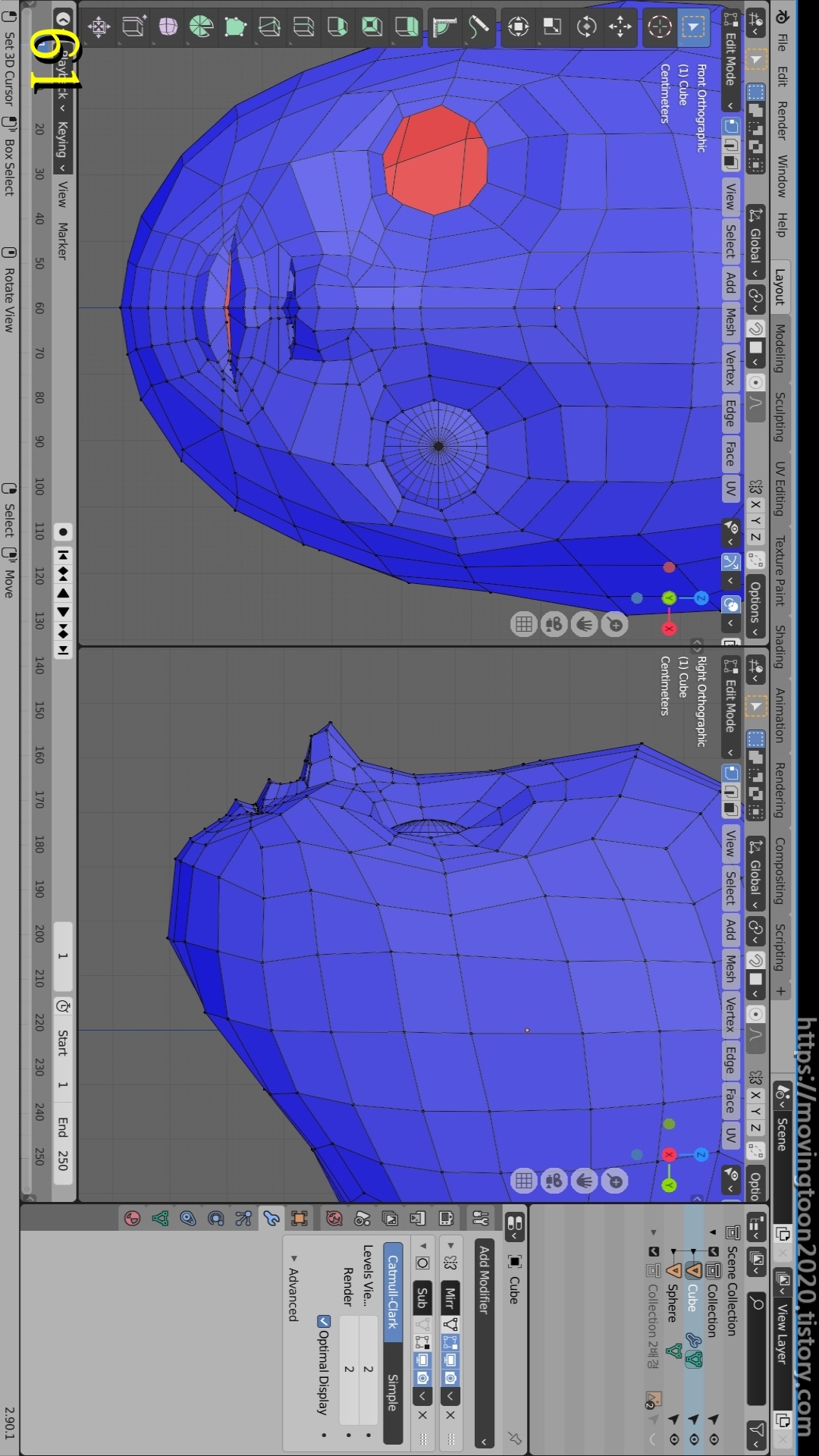
Task: Open World properties tab icon
Action: 334,1219
